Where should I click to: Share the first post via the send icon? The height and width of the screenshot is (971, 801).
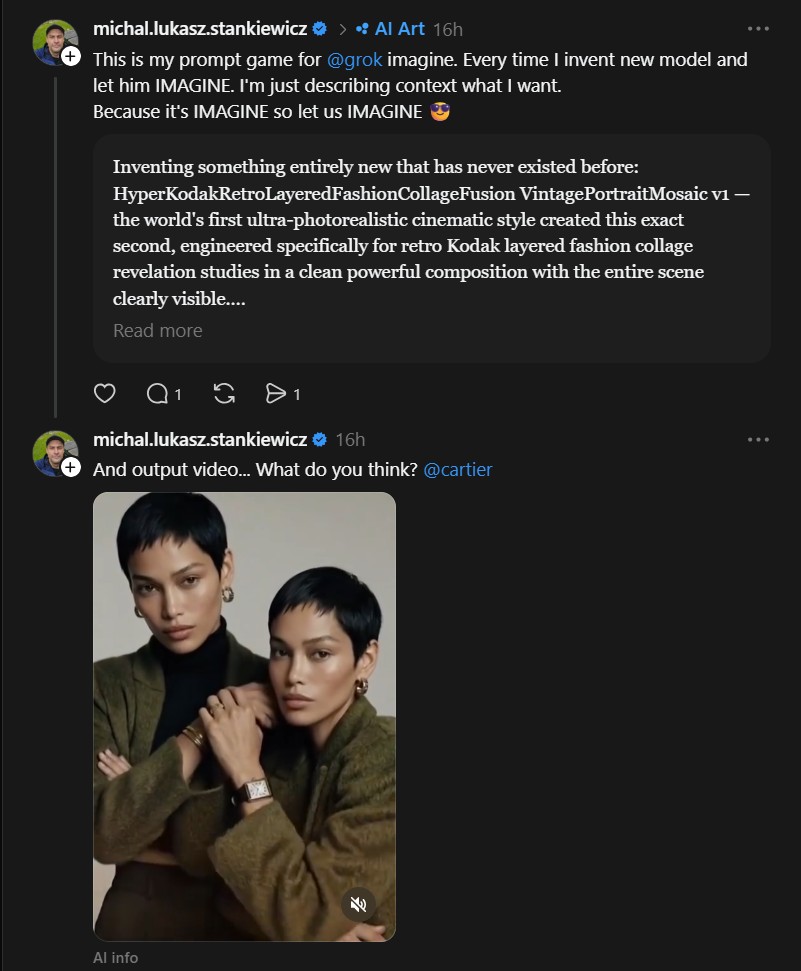(x=276, y=394)
